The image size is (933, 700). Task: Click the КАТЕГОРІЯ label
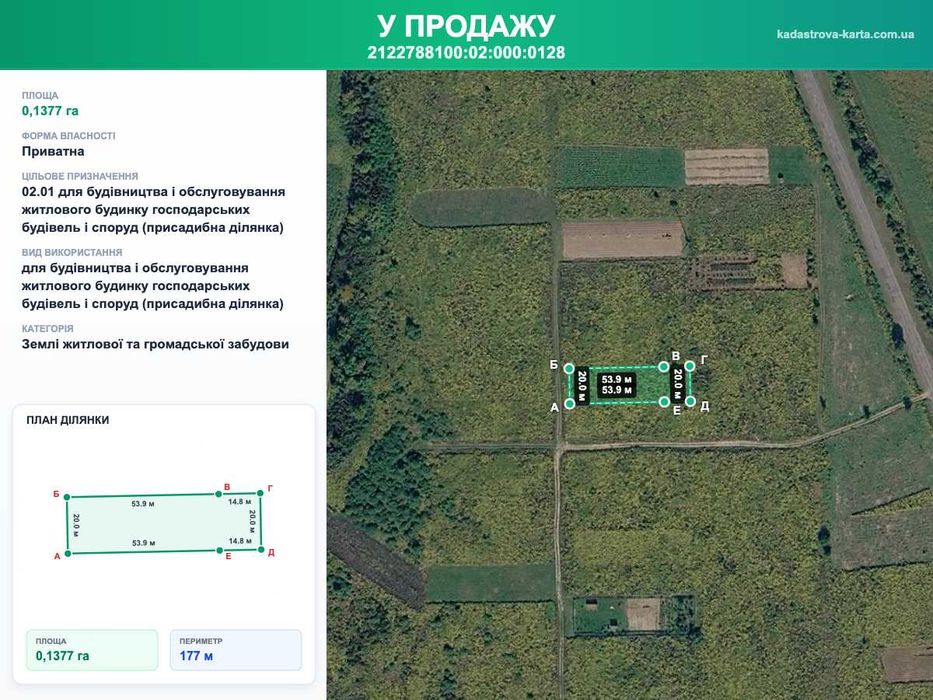(48, 329)
